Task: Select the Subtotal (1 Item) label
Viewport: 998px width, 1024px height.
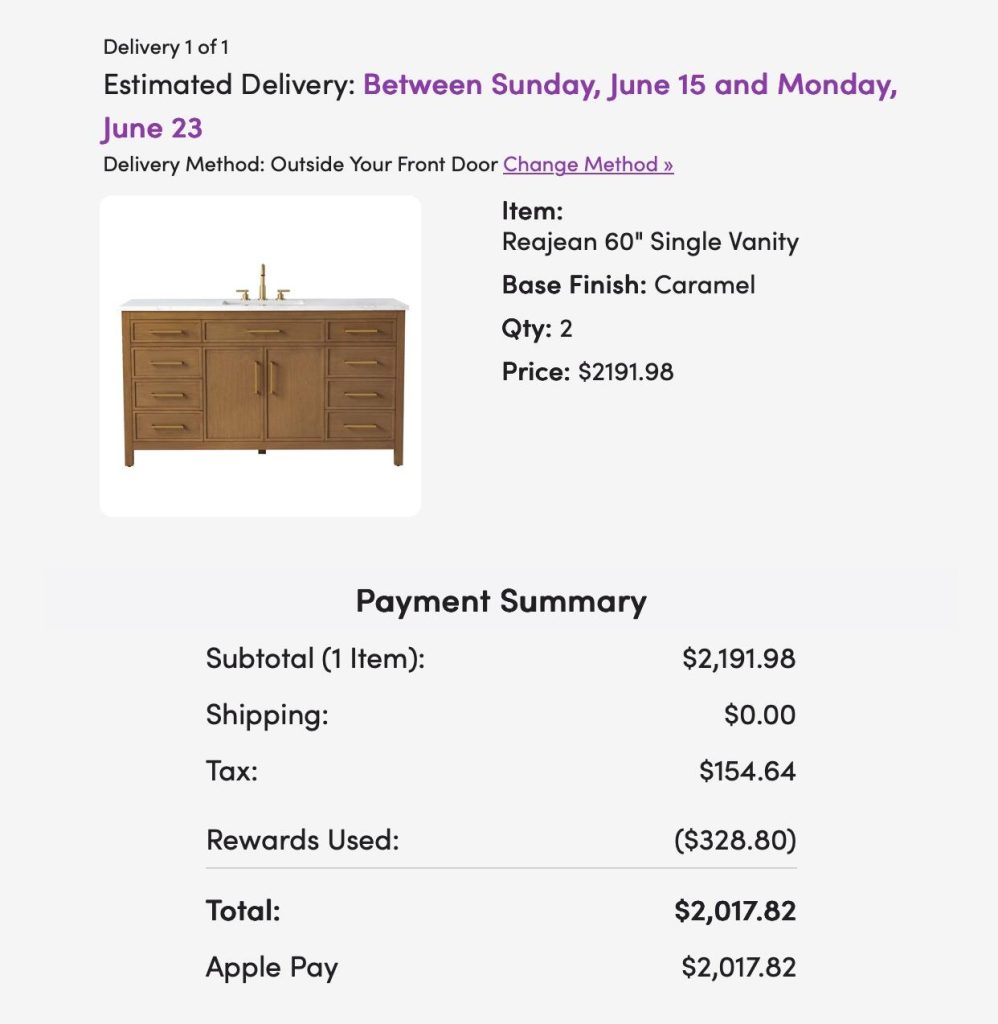Action: point(315,659)
